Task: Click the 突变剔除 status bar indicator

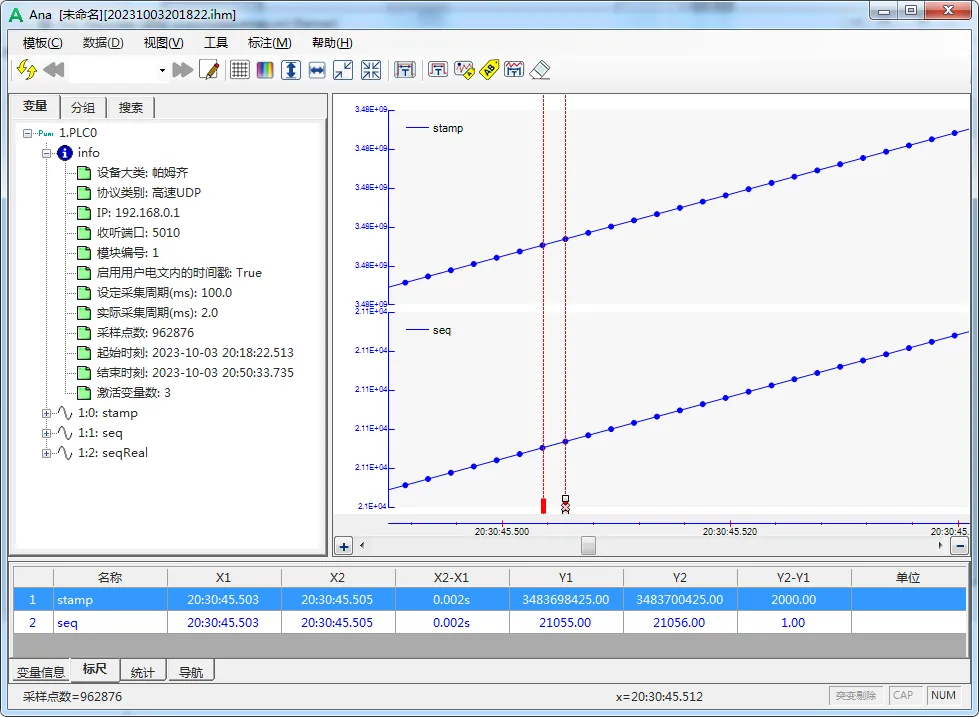Action: coord(856,695)
